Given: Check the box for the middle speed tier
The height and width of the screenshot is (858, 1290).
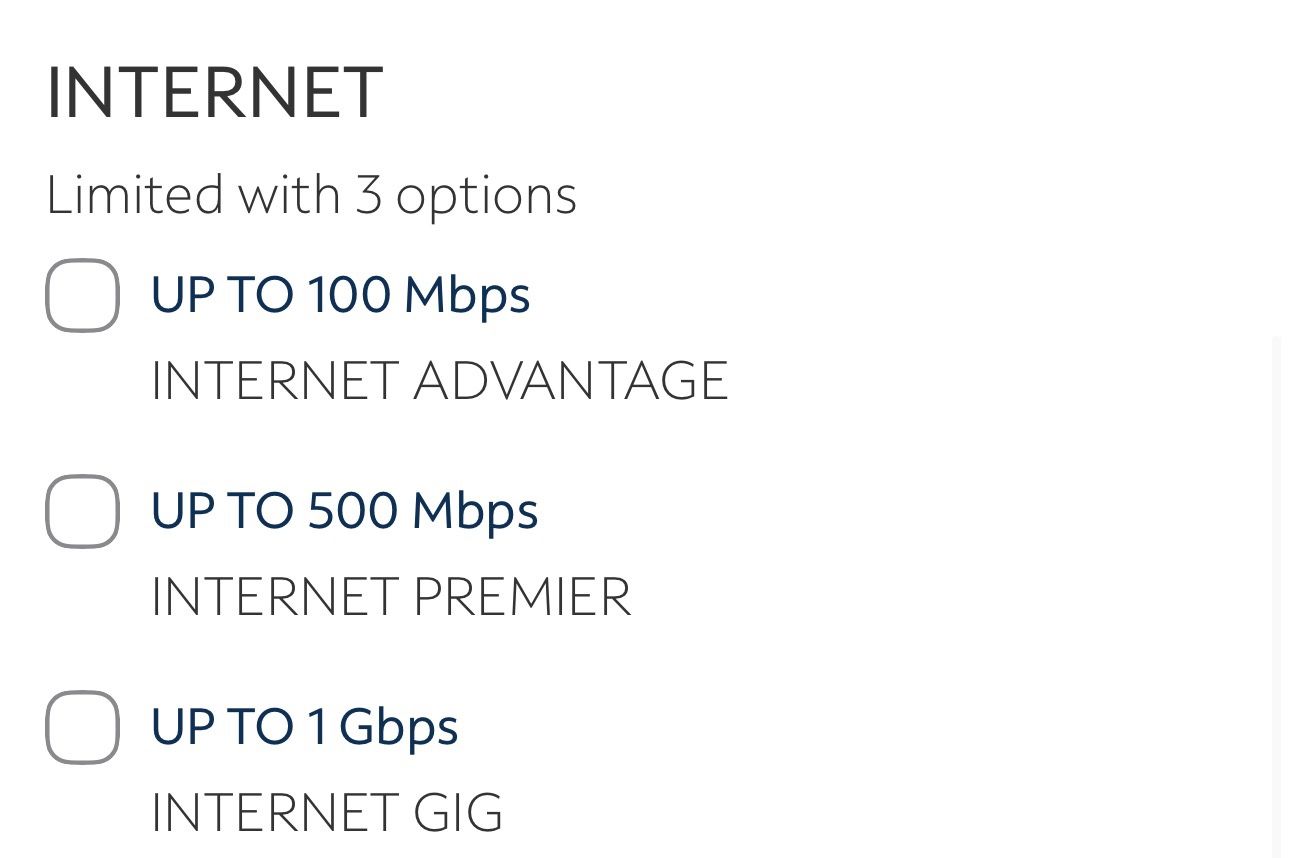Looking at the screenshot, I should pyautogui.click(x=82, y=511).
